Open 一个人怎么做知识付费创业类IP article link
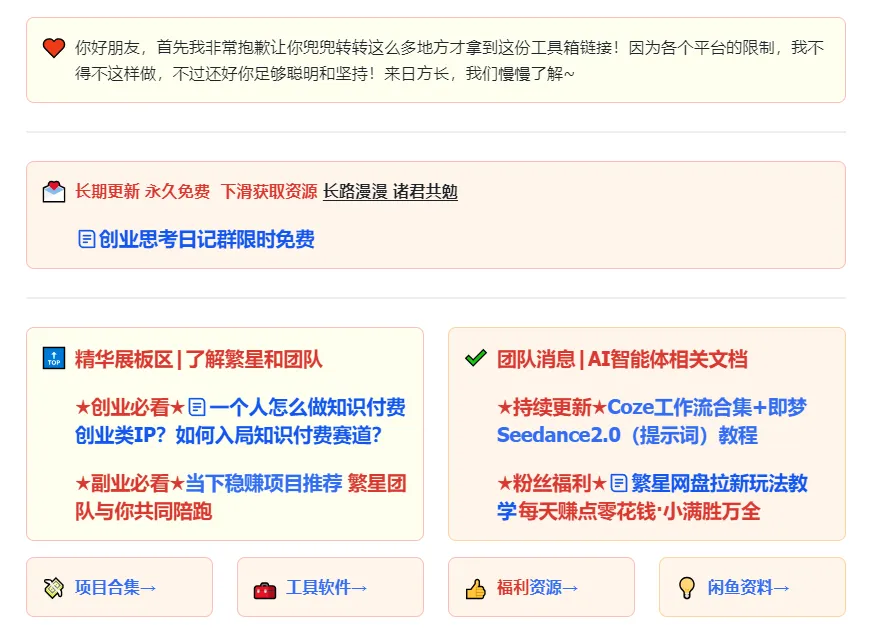 (240, 421)
